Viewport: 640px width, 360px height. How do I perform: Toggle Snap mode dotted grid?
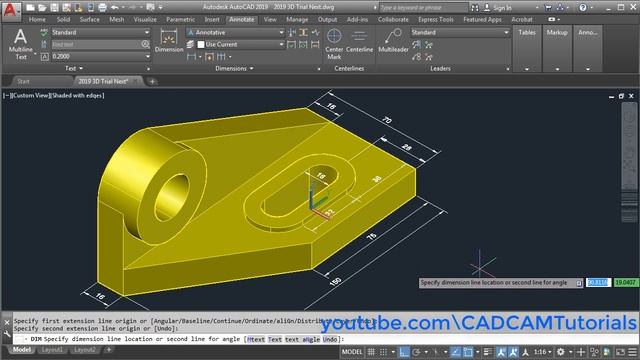pos(384,352)
